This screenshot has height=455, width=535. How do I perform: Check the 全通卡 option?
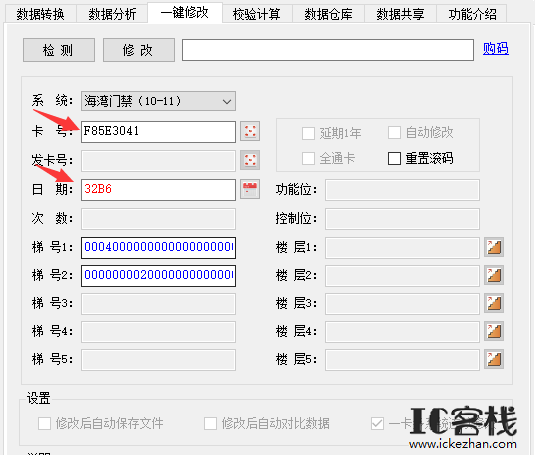[308, 158]
